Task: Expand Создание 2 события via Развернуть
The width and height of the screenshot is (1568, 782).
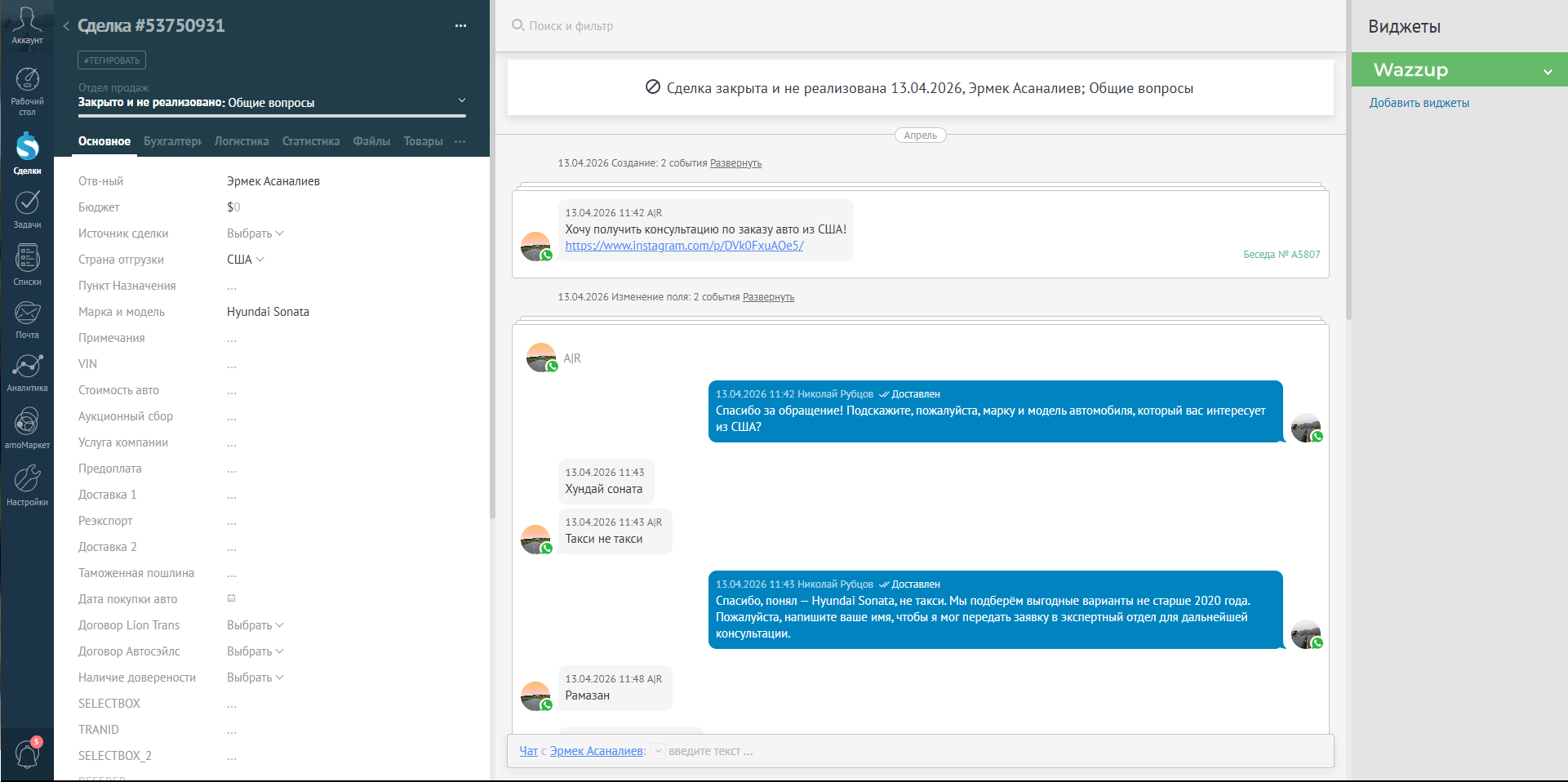Action: pos(735,163)
